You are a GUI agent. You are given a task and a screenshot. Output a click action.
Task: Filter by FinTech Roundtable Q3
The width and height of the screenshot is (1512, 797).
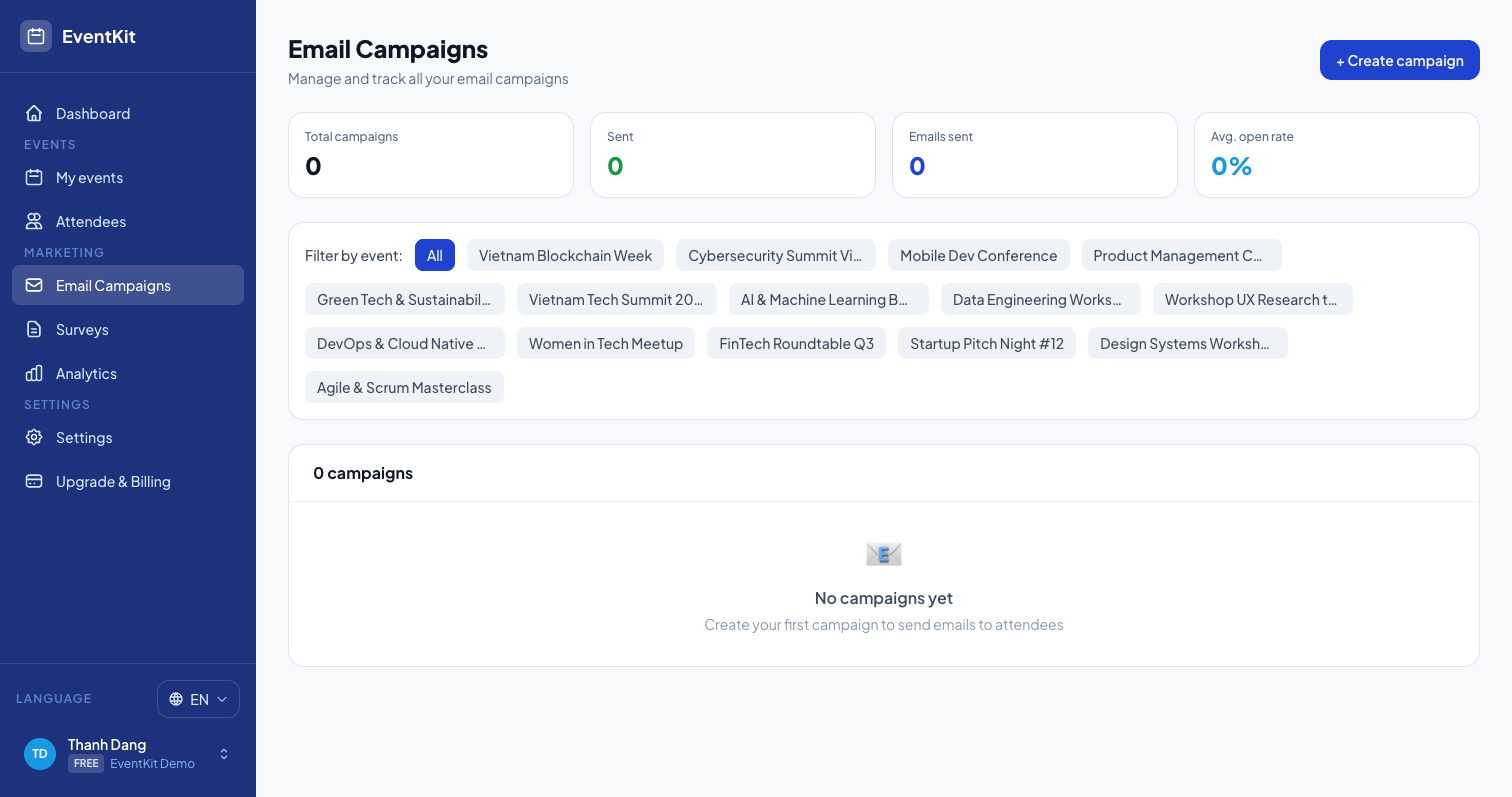coord(796,343)
